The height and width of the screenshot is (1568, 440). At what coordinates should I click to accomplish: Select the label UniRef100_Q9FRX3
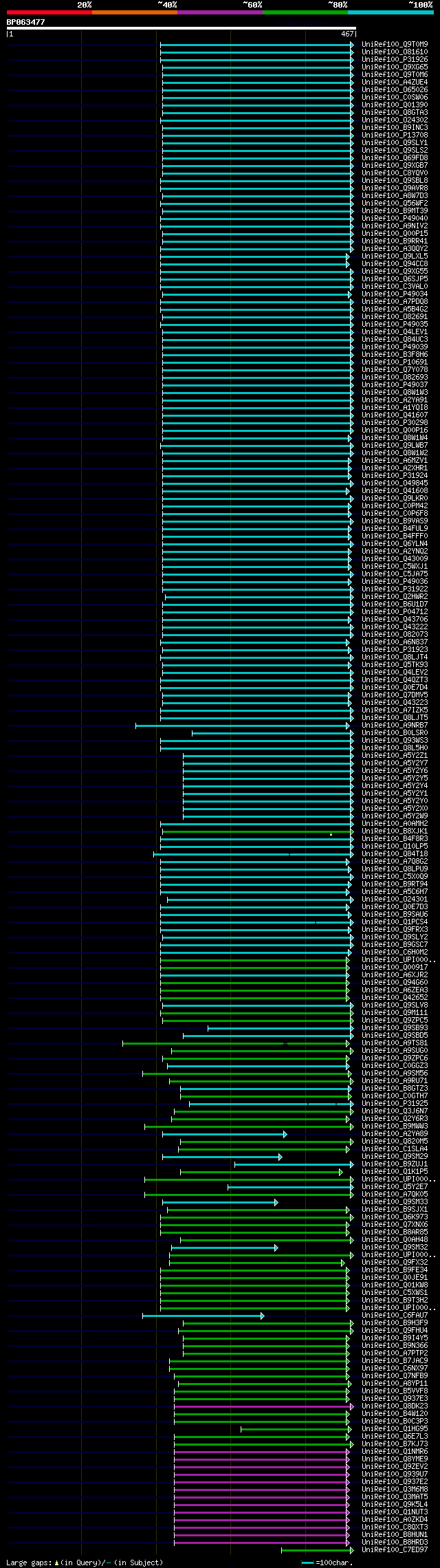pyautogui.click(x=395, y=930)
